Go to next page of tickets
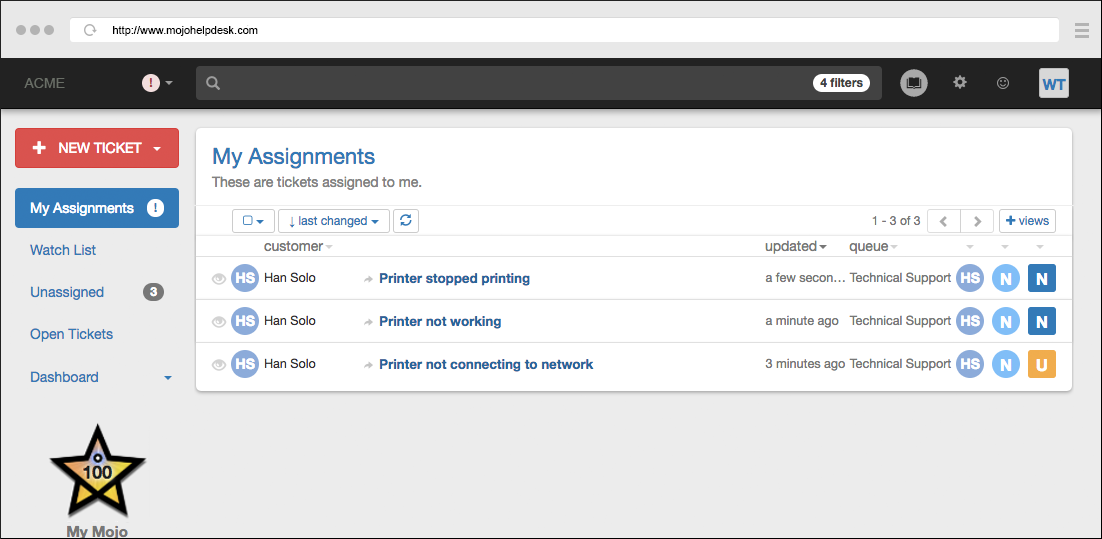 click(977, 221)
